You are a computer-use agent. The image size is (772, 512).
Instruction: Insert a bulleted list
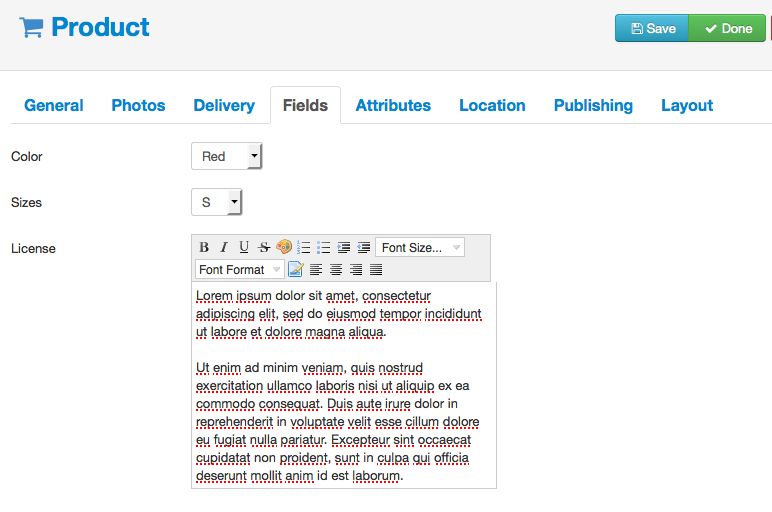(x=323, y=247)
